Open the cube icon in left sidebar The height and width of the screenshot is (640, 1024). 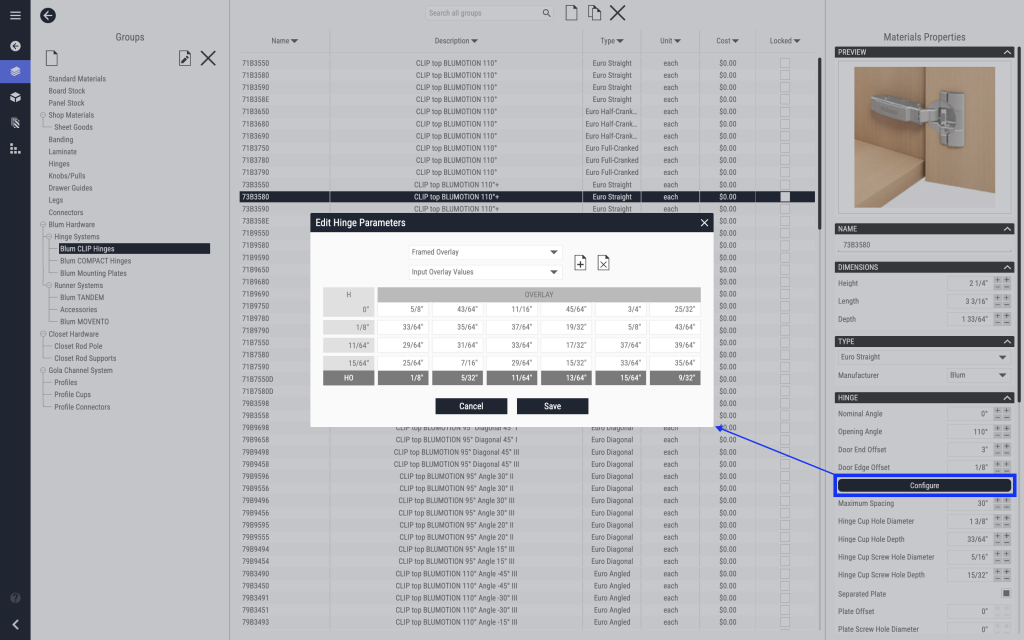[x=15, y=97]
